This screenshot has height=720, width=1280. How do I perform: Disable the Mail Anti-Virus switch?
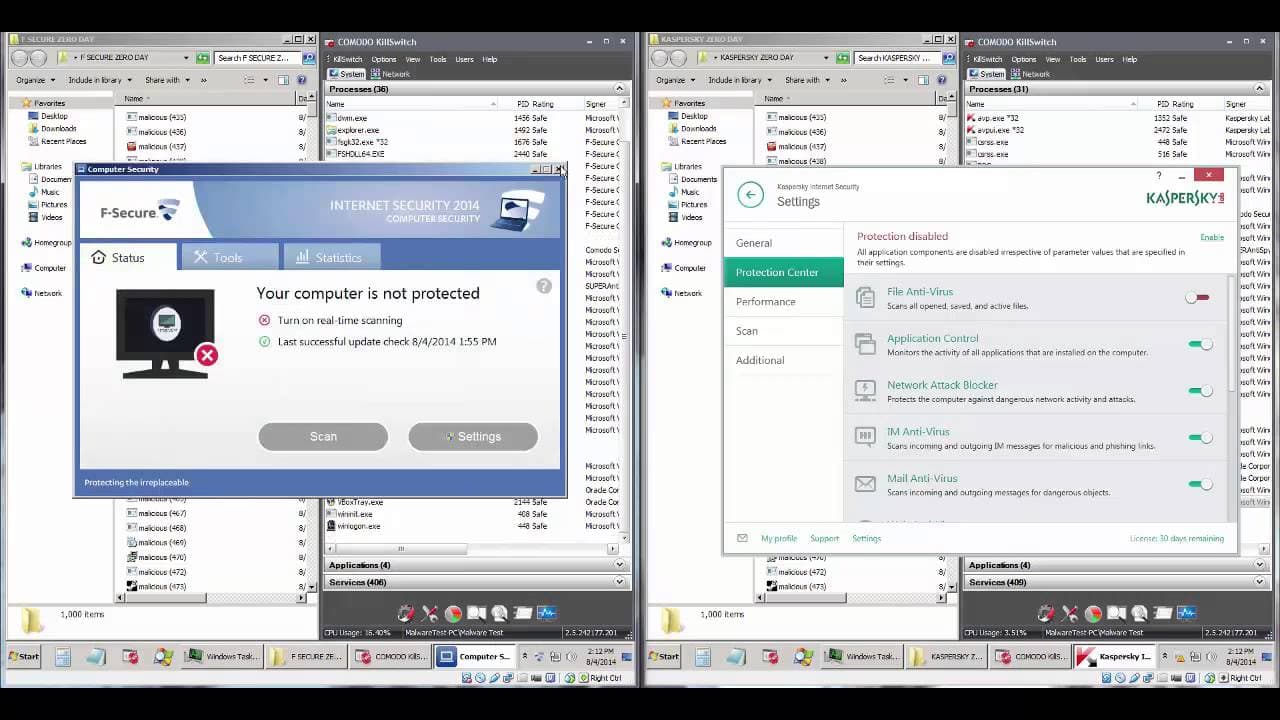pos(1200,484)
